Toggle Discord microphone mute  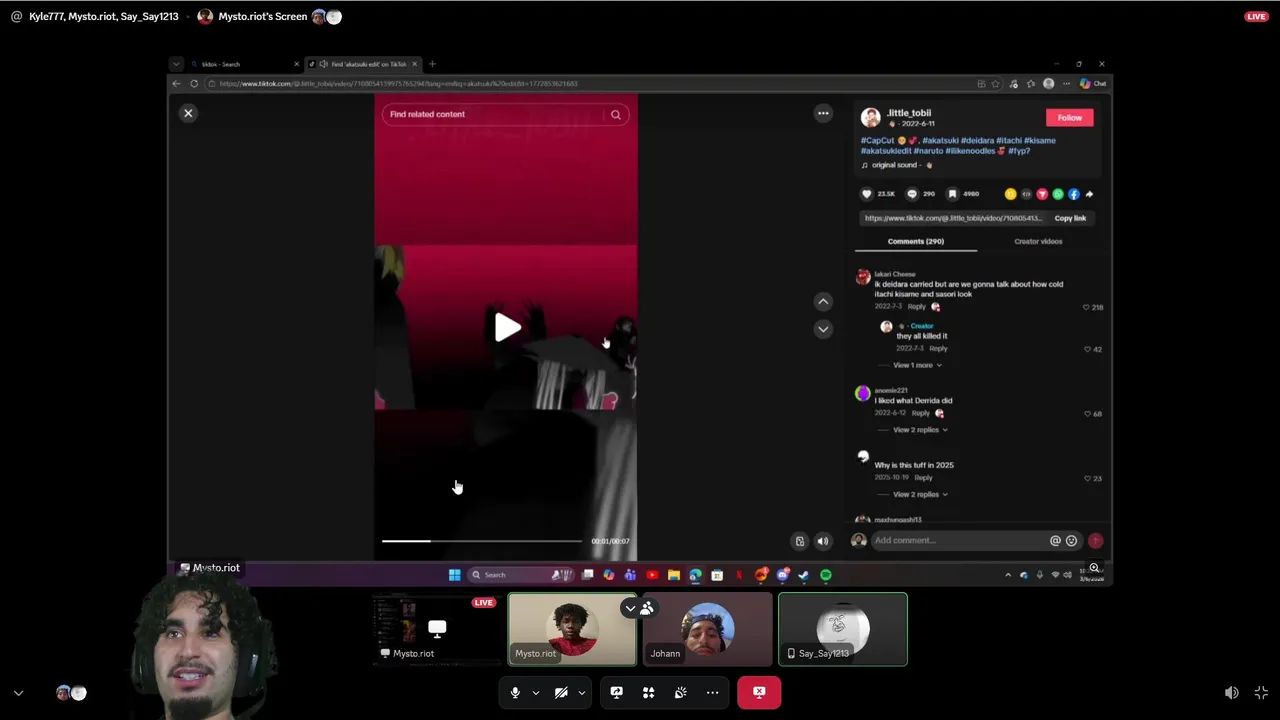pos(515,692)
